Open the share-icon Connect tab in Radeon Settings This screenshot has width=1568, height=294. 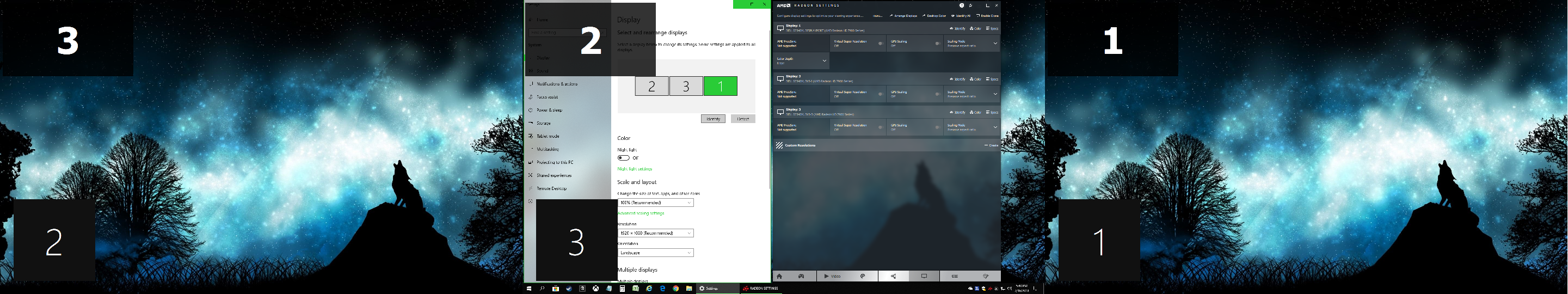click(893, 275)
